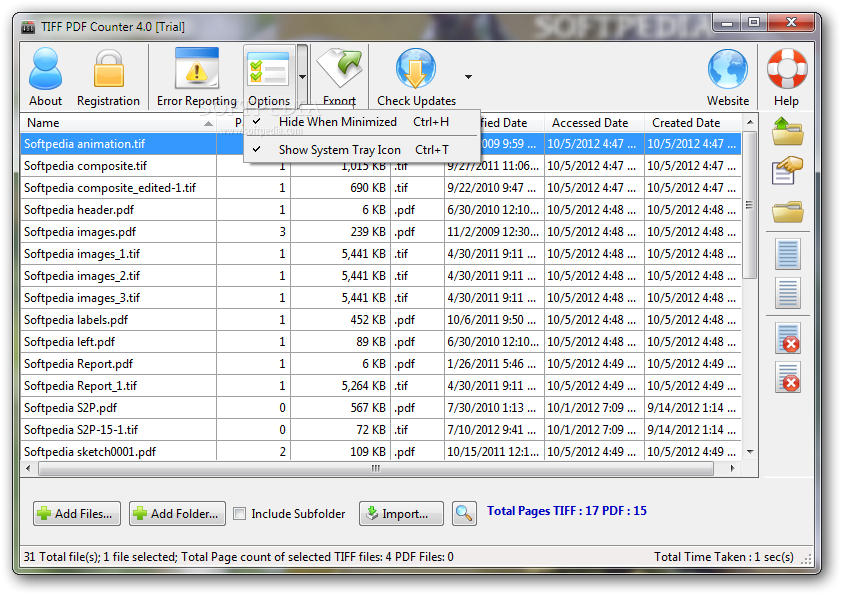Click Total Pages TIFF : 17 PDF : 15
Screen dimensions: 842x595
point(567,511)
